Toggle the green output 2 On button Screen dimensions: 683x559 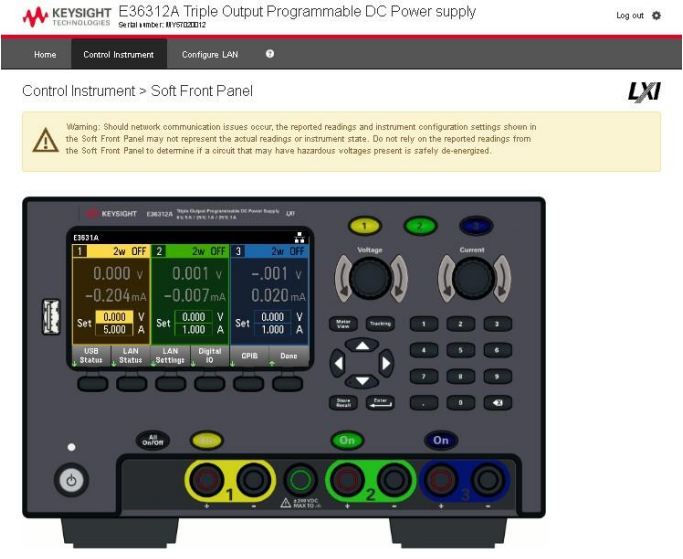[347, 440]
